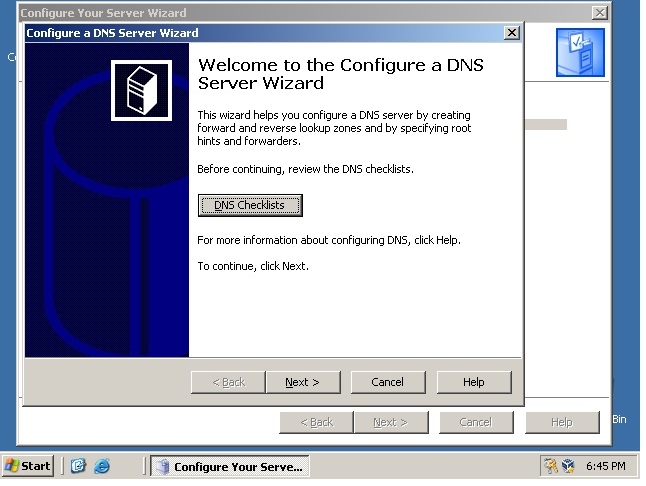The height and width of the screenshot is (486, 646).
Task: Open Help in the DNS Server Wizard
Action: [474, 382]
